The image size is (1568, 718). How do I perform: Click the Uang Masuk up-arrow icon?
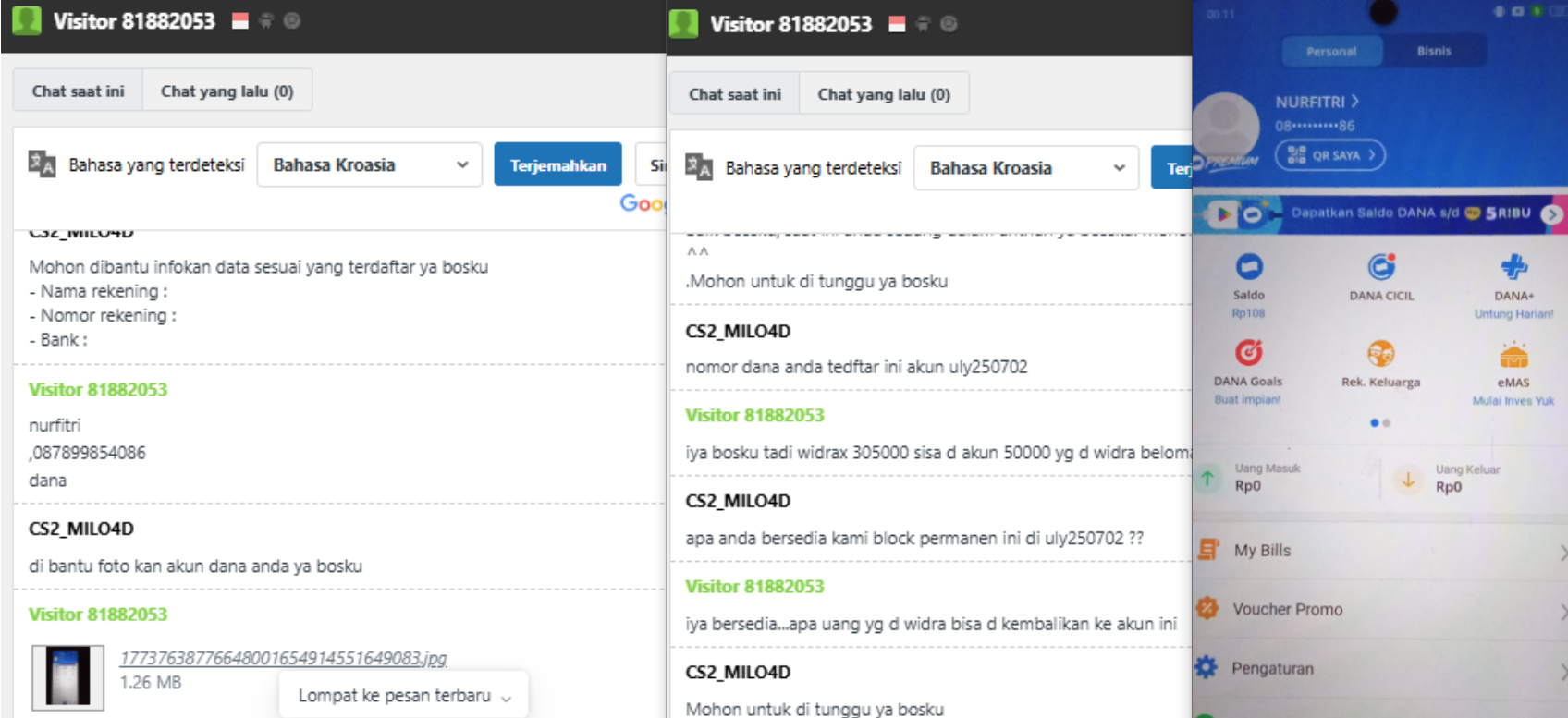click(x=1207, y=478)
